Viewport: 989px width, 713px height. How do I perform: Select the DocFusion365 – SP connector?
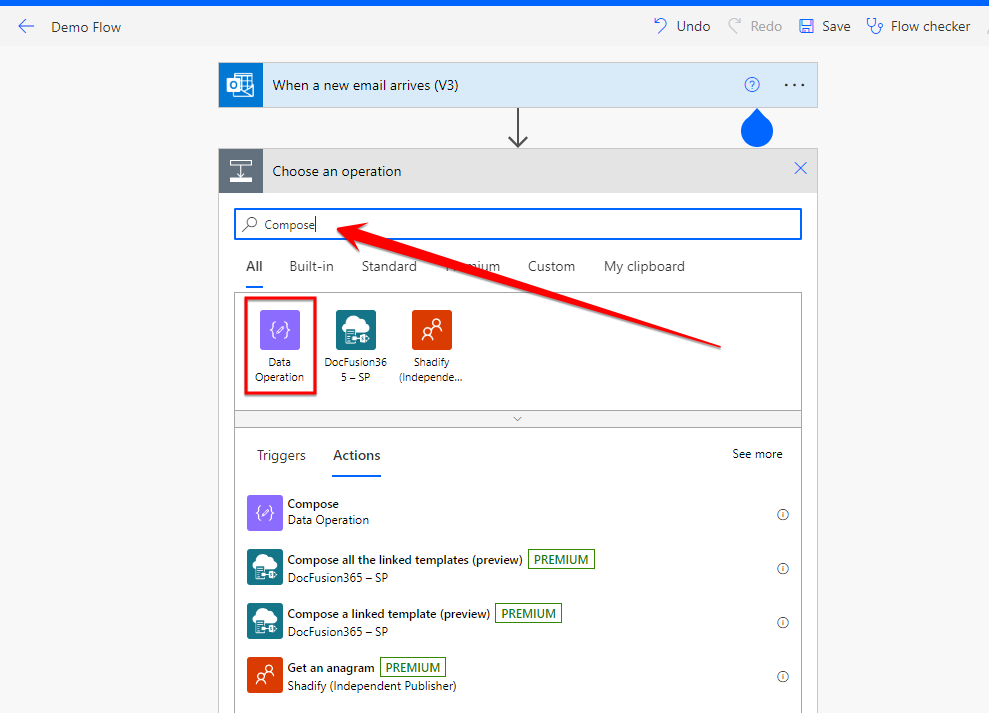356,346
